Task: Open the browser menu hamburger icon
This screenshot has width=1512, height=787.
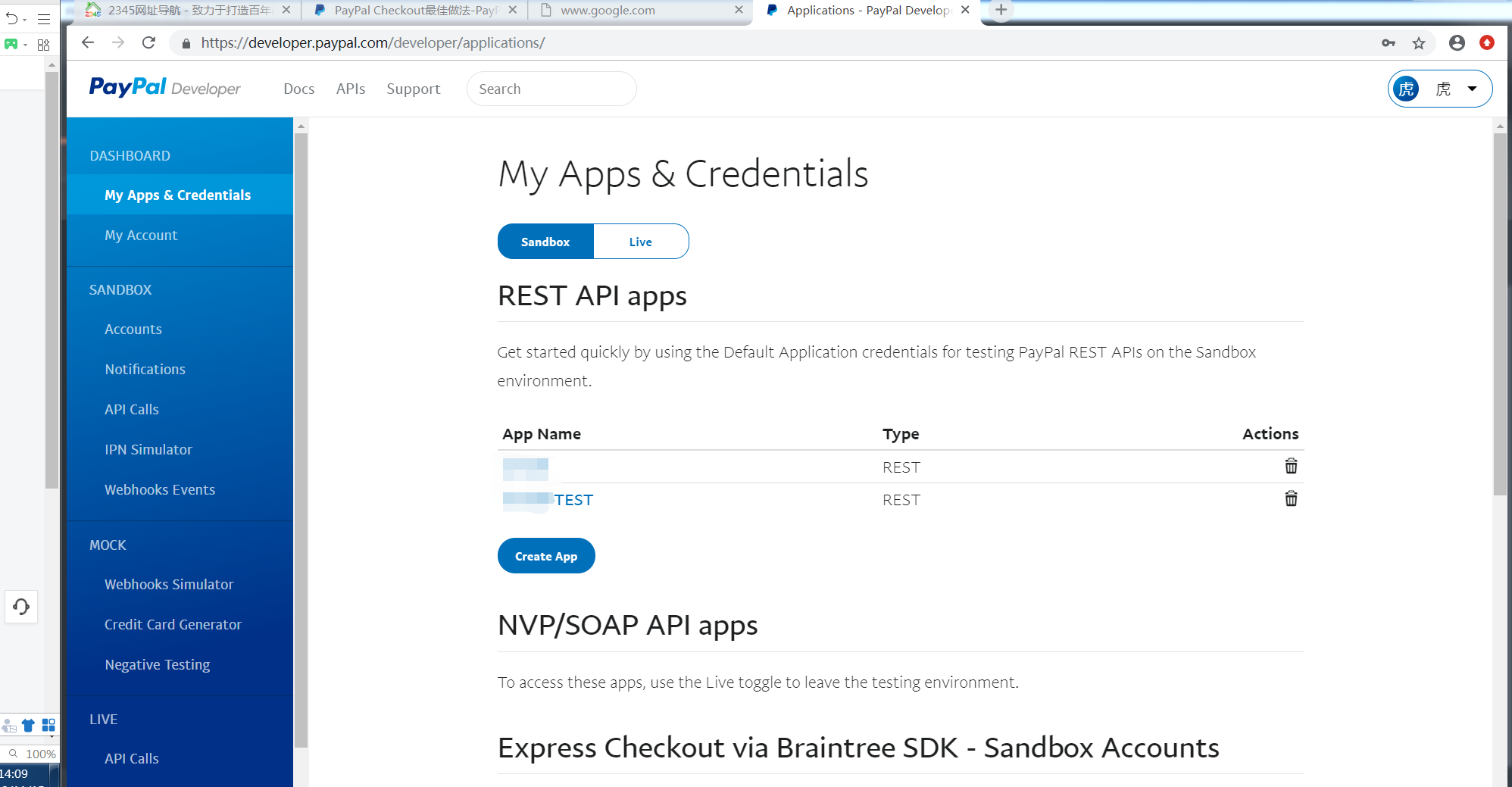Action: click(x=44, y=18)
